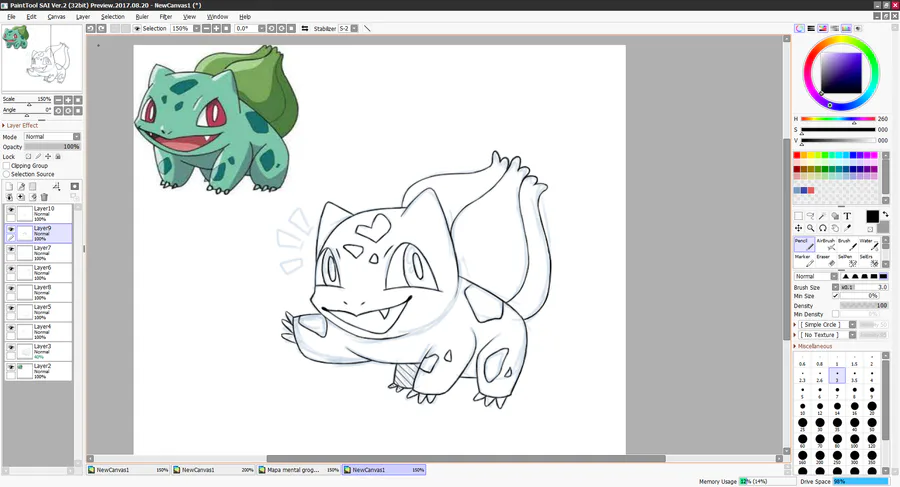Activate the Text tool
Viewport: 900px width, 487px height.
pos(847,216)
